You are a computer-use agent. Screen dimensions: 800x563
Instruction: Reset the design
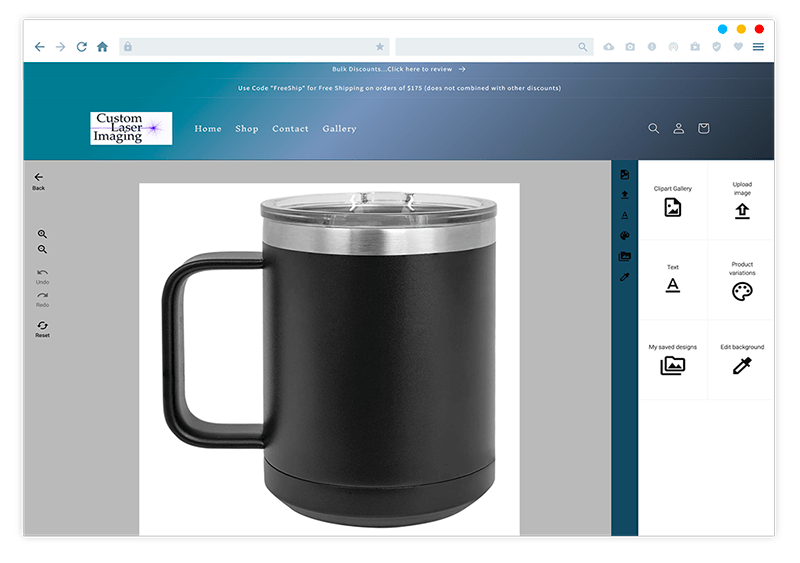pyautogui.click(x=42, y=329)
